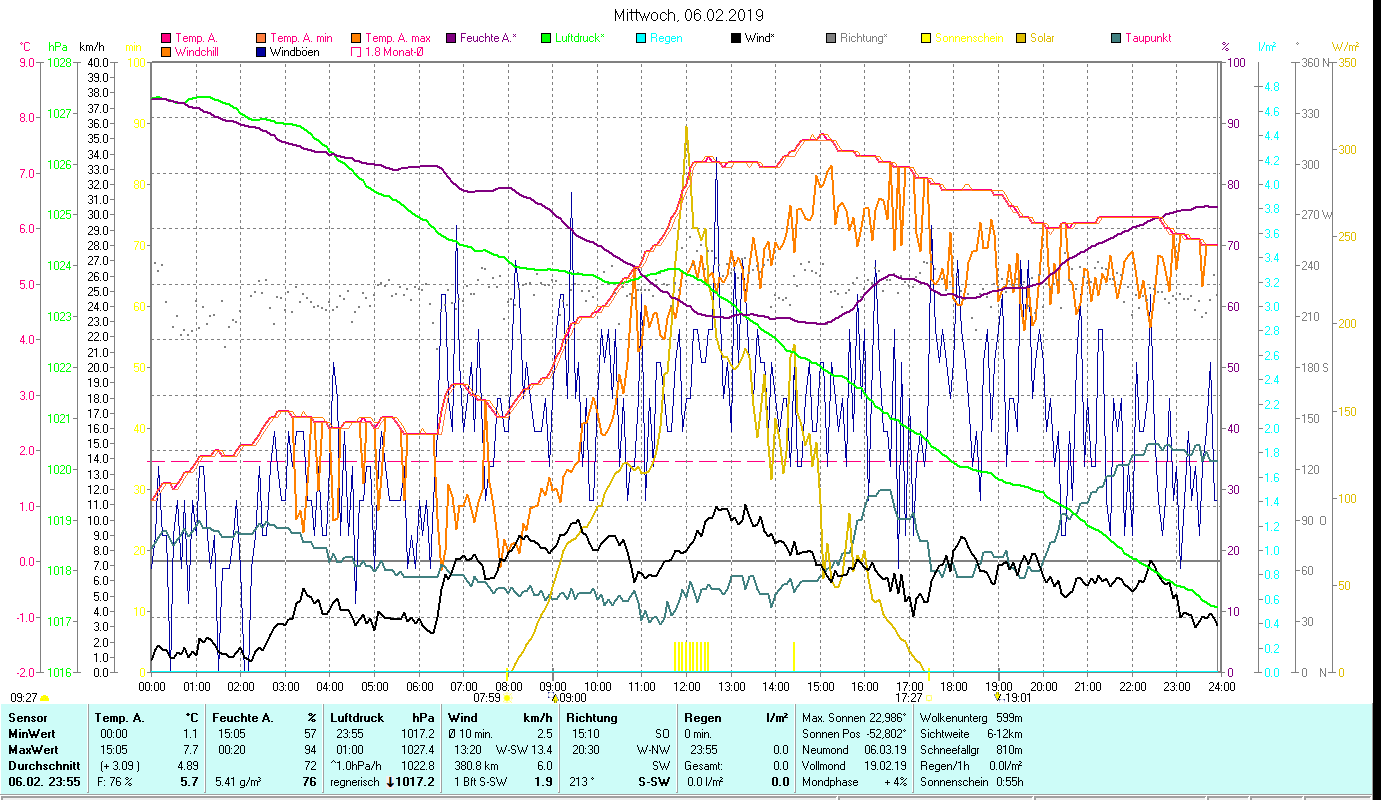
Task: Click the Vollmond 19.02.19 entry
Action: click(853, 765)
